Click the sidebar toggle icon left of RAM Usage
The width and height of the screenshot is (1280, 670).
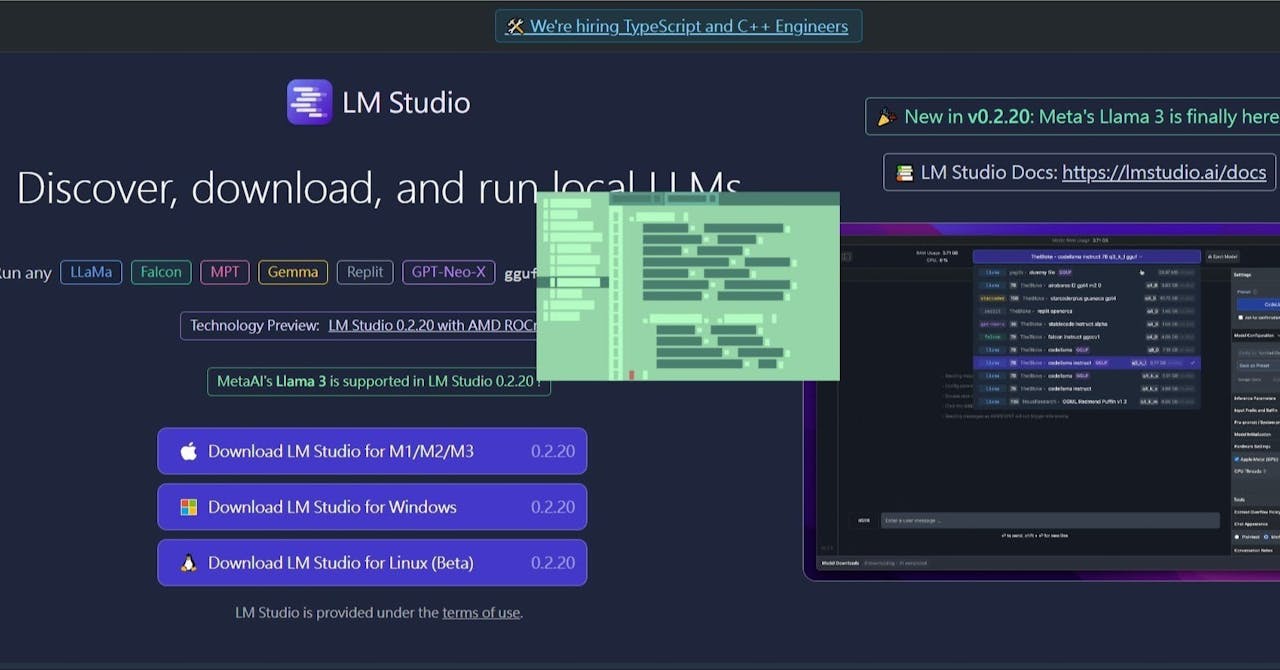point(847,257)
